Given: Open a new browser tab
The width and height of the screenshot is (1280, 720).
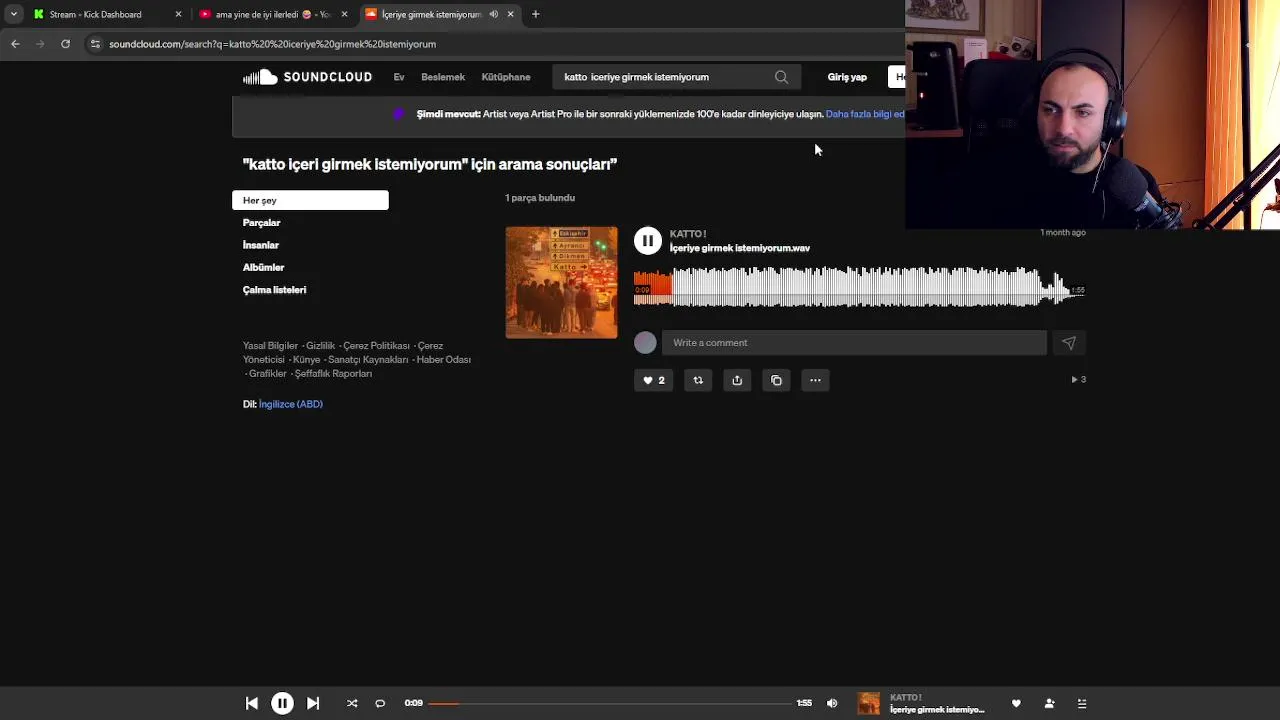Looking at the screenshot, I should pyautogui.click(x=535, y=14).
